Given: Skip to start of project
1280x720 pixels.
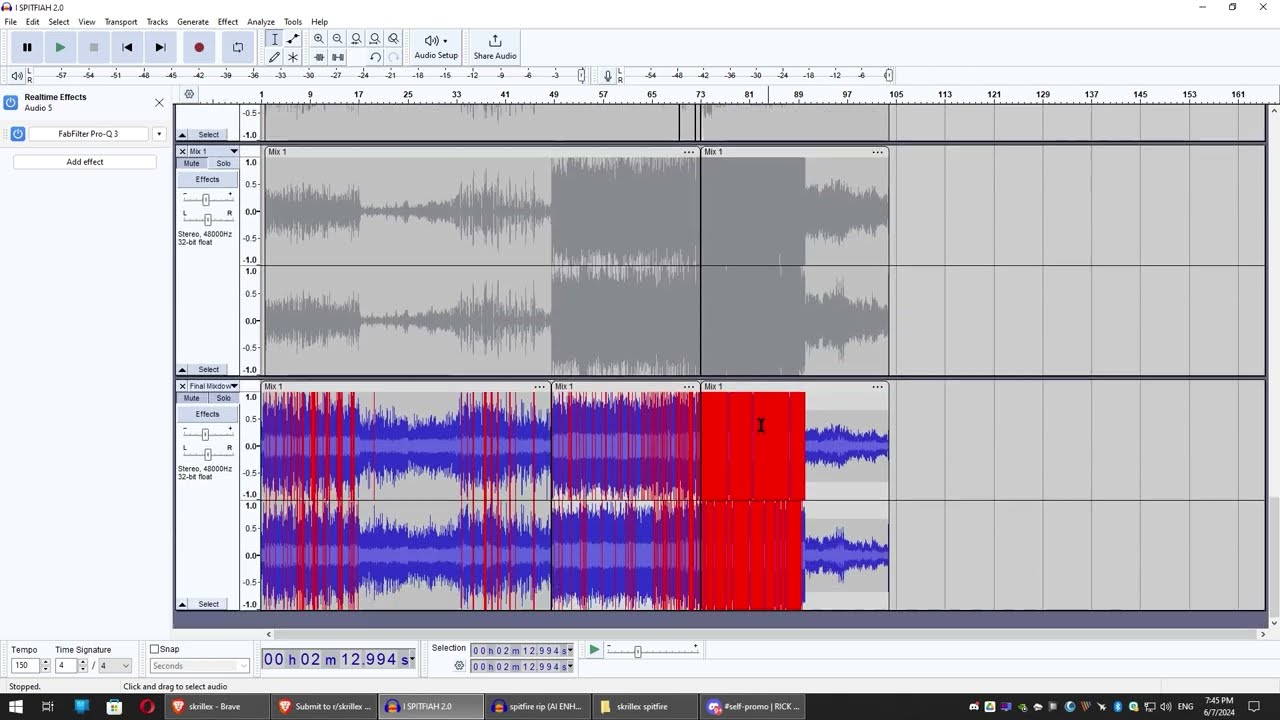Looking at the screenshot, I should point(127,47).
